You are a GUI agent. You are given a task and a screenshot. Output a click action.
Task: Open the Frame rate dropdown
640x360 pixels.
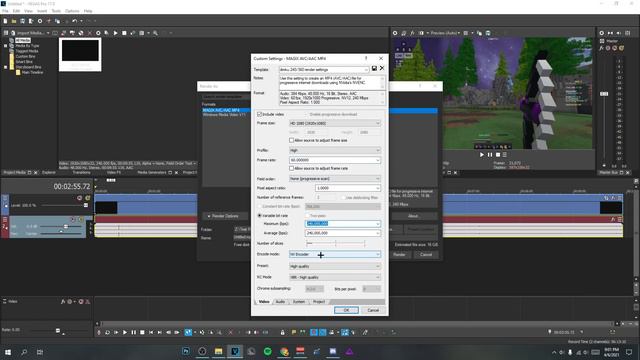tap(335, 160)
